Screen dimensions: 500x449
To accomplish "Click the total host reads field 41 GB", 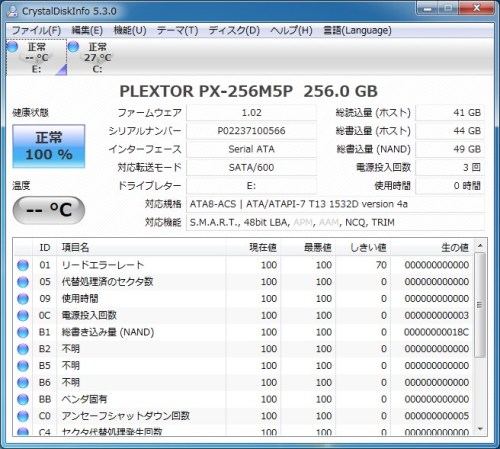I will (x=450, y=113).
